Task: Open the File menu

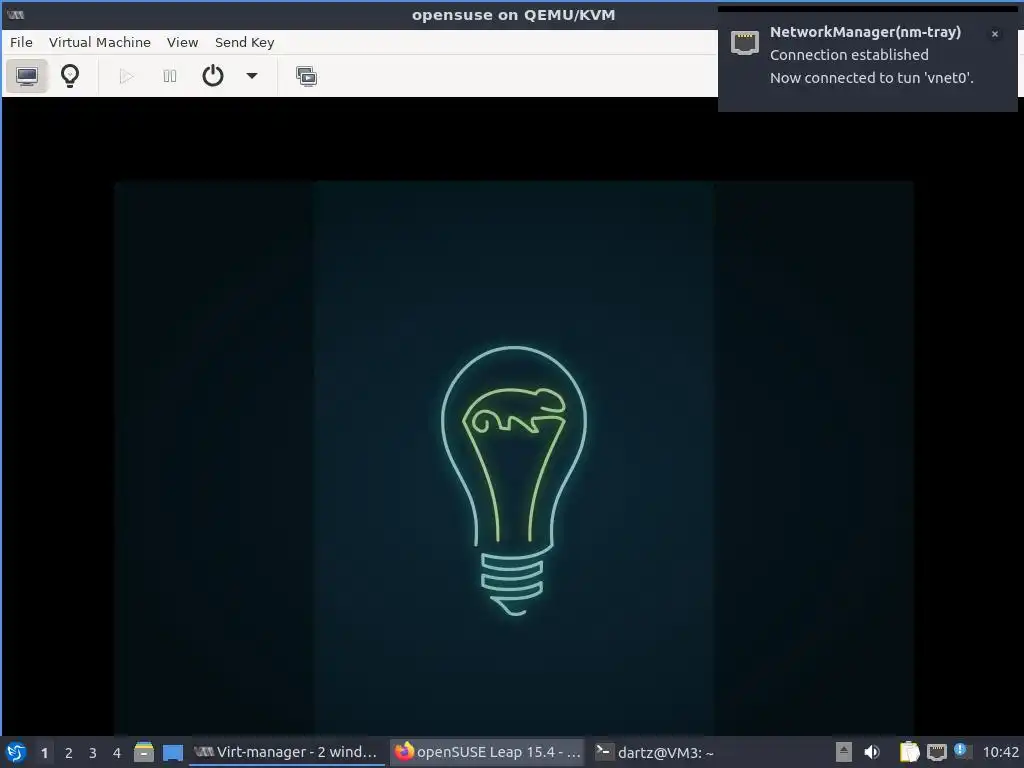Action: tap(22, 42)
